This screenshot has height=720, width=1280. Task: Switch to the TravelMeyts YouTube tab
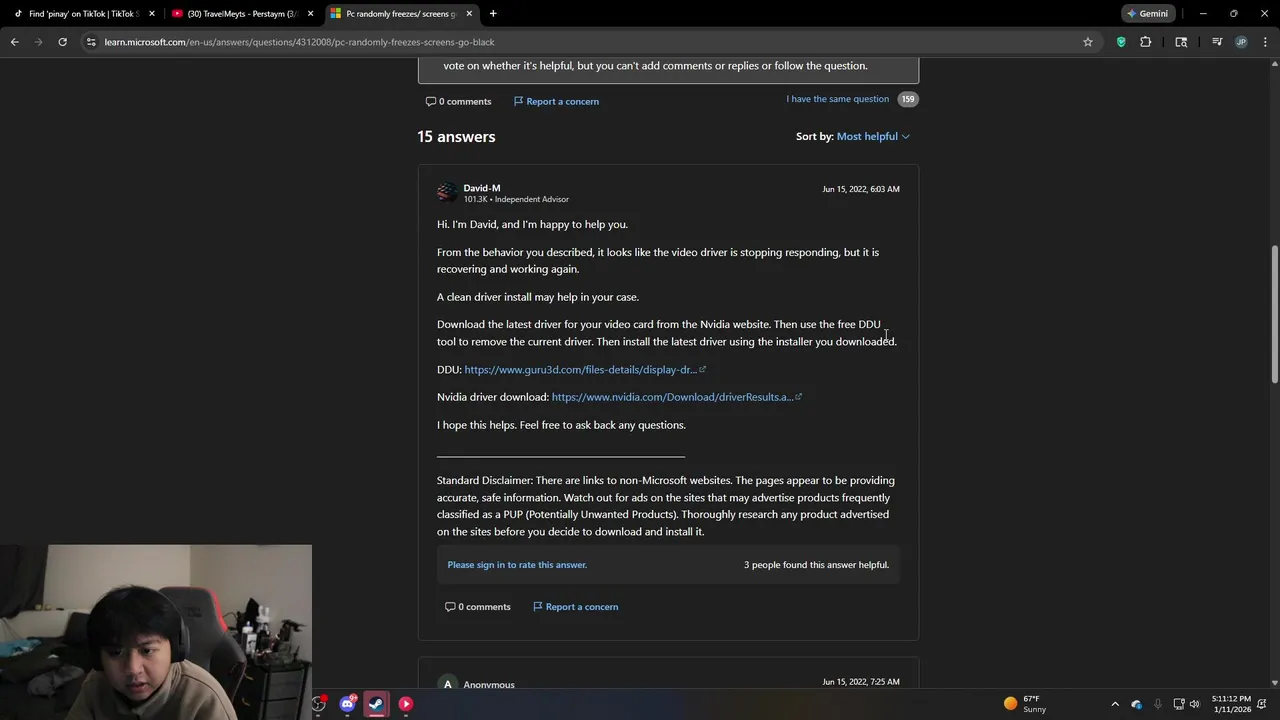pyautogui.click(x=240, y=14)
